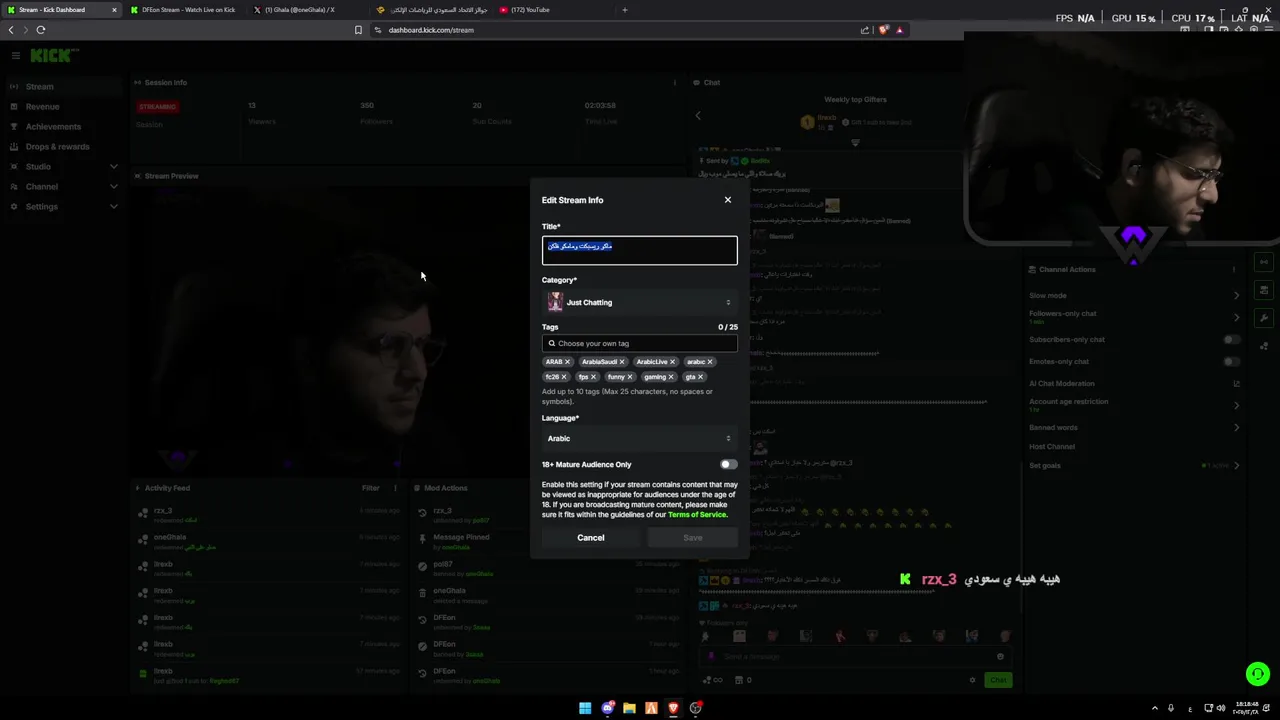This screenshot has height=720, width=1280.
Task: Open File Explorer from taskbar
Action: (x=629, y=708)
